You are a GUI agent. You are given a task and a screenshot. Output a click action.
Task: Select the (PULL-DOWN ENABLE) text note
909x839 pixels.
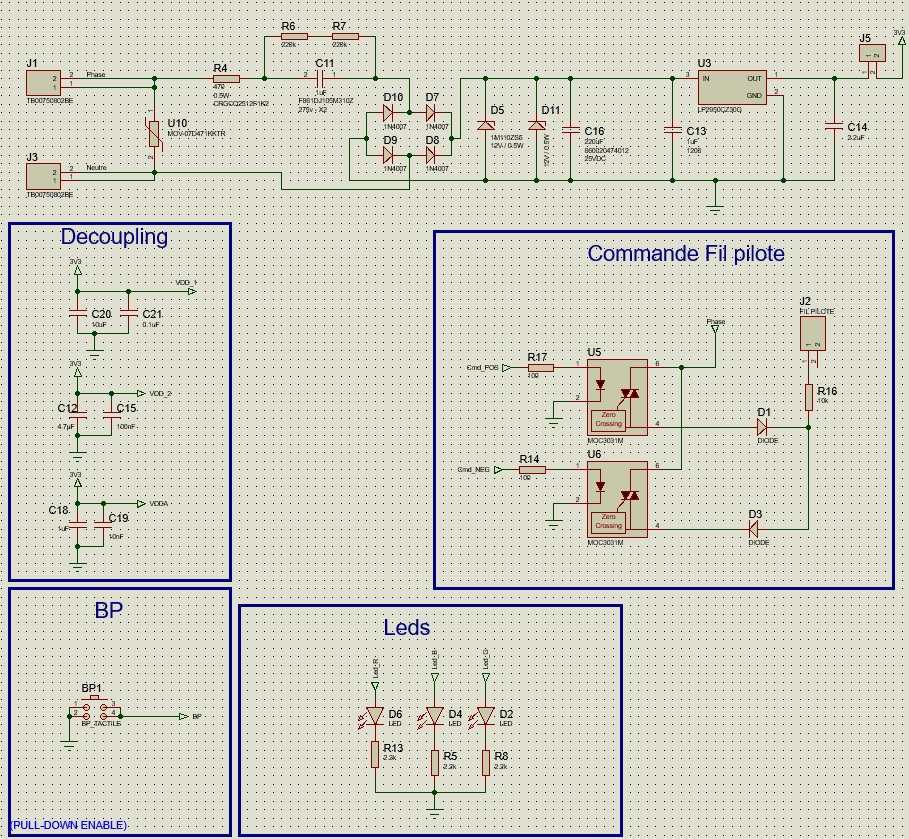69,825
